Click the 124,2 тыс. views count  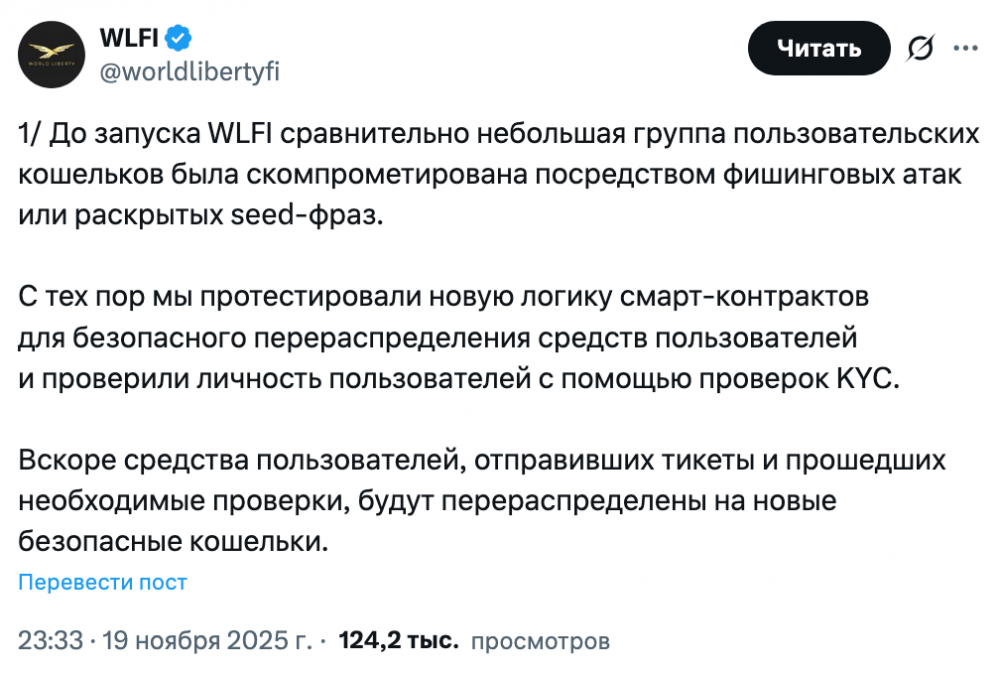point(399,640)
